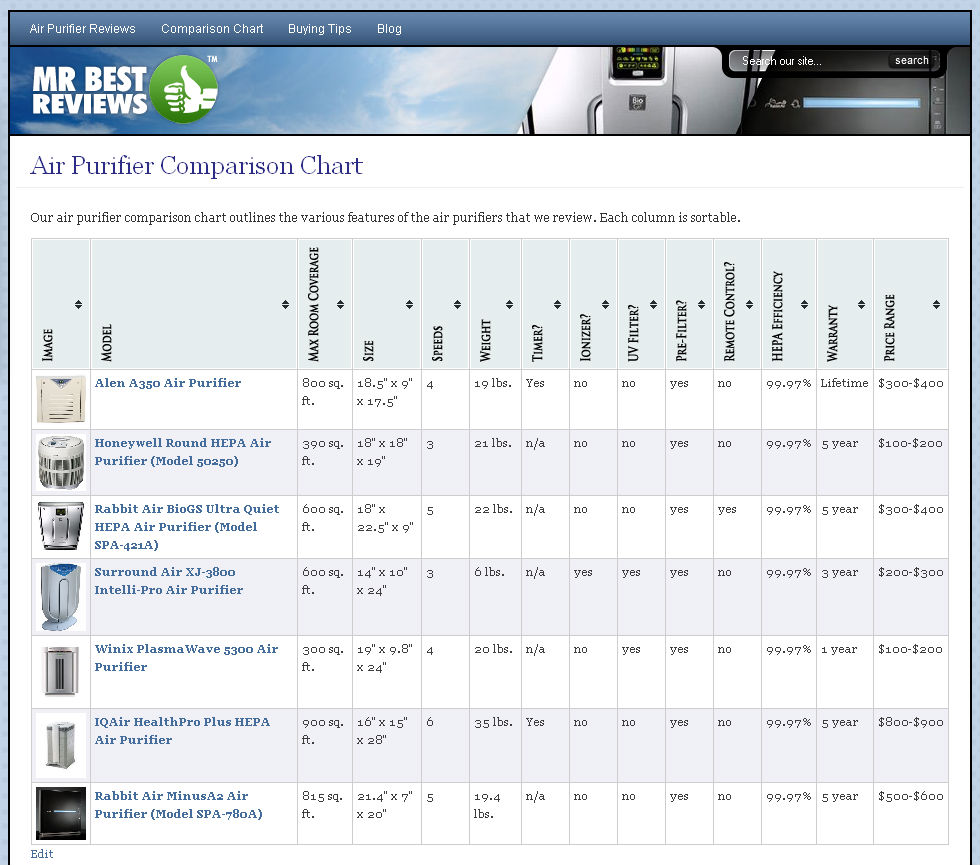Sort table by Image column arrows
980x865 pixels.
click(x=78, y=304)
